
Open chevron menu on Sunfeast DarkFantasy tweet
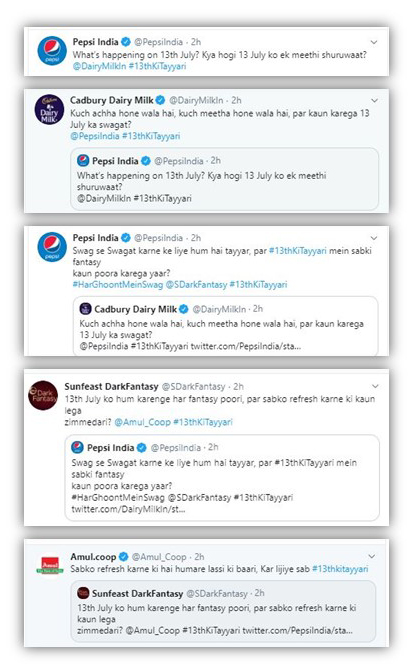coord(375,386)
